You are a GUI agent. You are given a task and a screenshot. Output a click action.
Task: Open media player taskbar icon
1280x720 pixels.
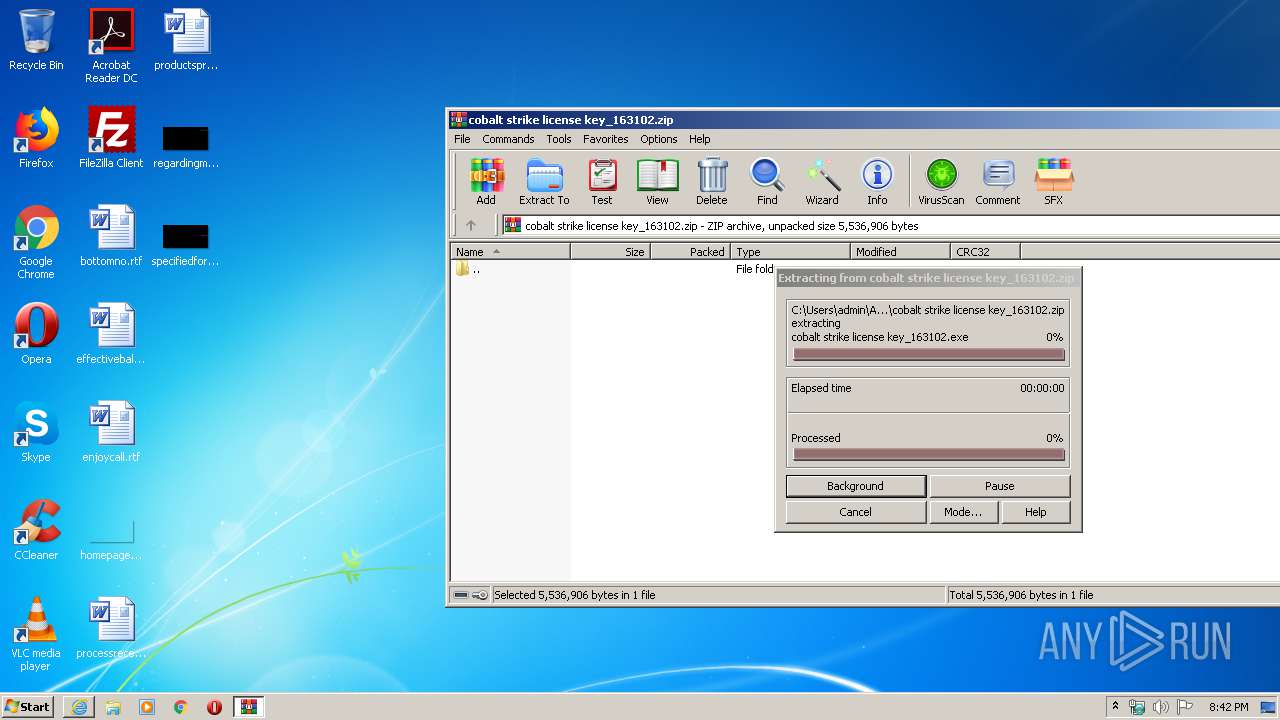(x=147, y=707)
